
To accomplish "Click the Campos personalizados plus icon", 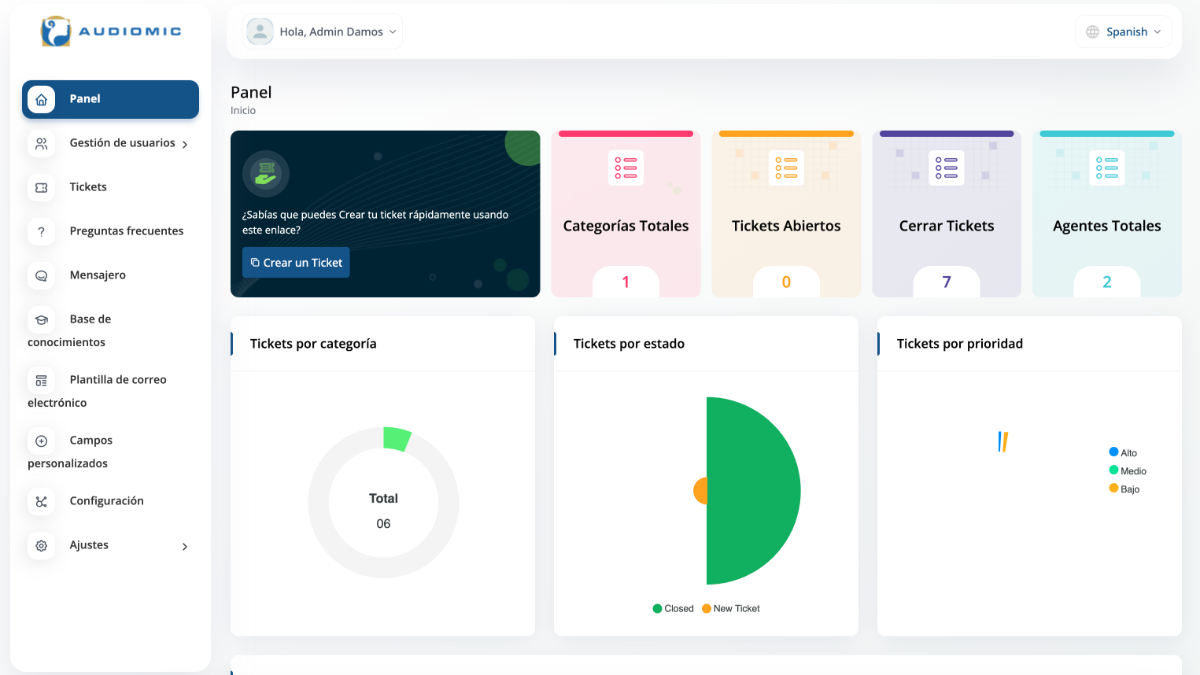I will tap(41, 441).
